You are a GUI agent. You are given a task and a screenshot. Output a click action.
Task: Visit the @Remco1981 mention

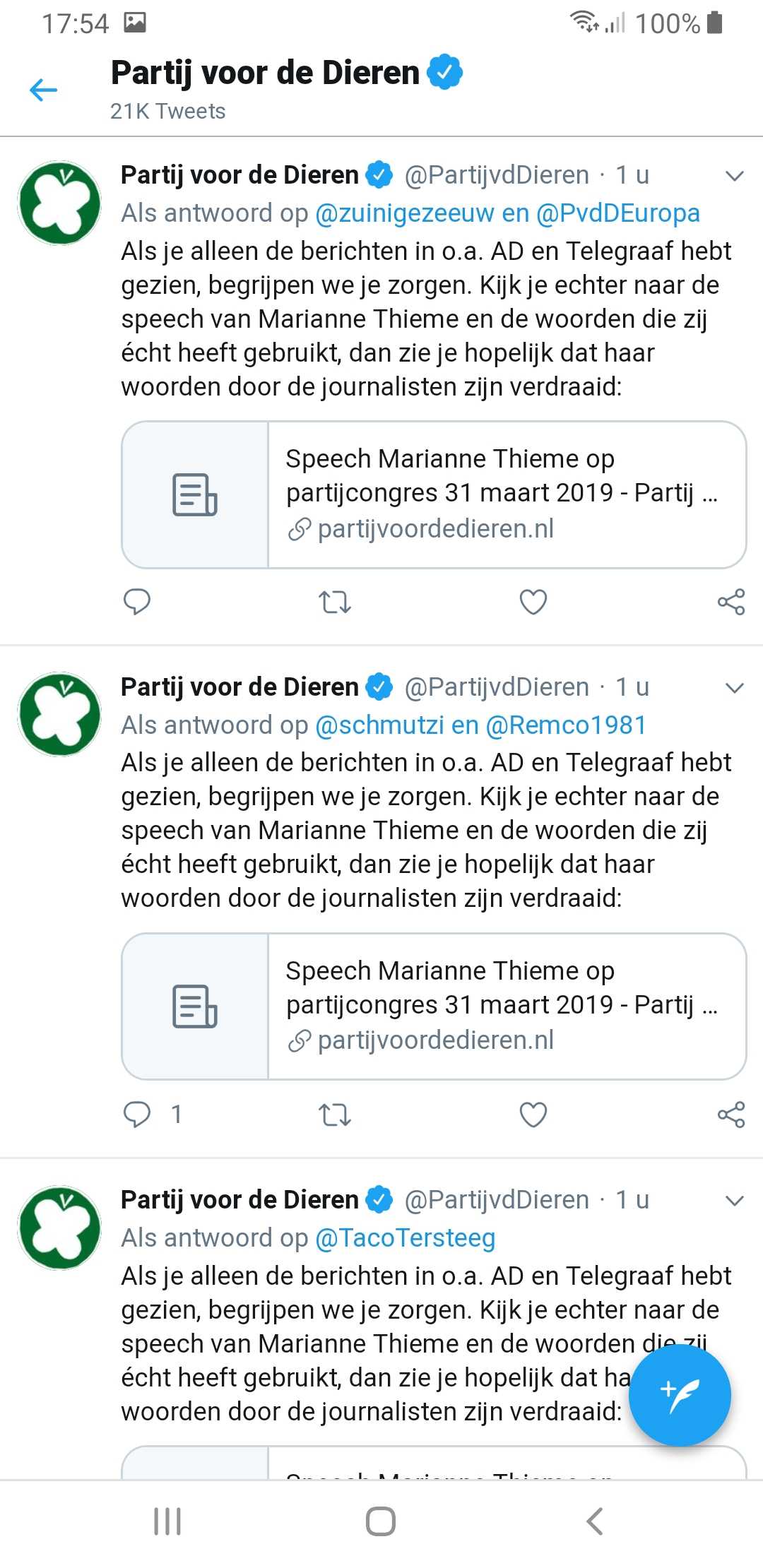click(x=566, y=725)
